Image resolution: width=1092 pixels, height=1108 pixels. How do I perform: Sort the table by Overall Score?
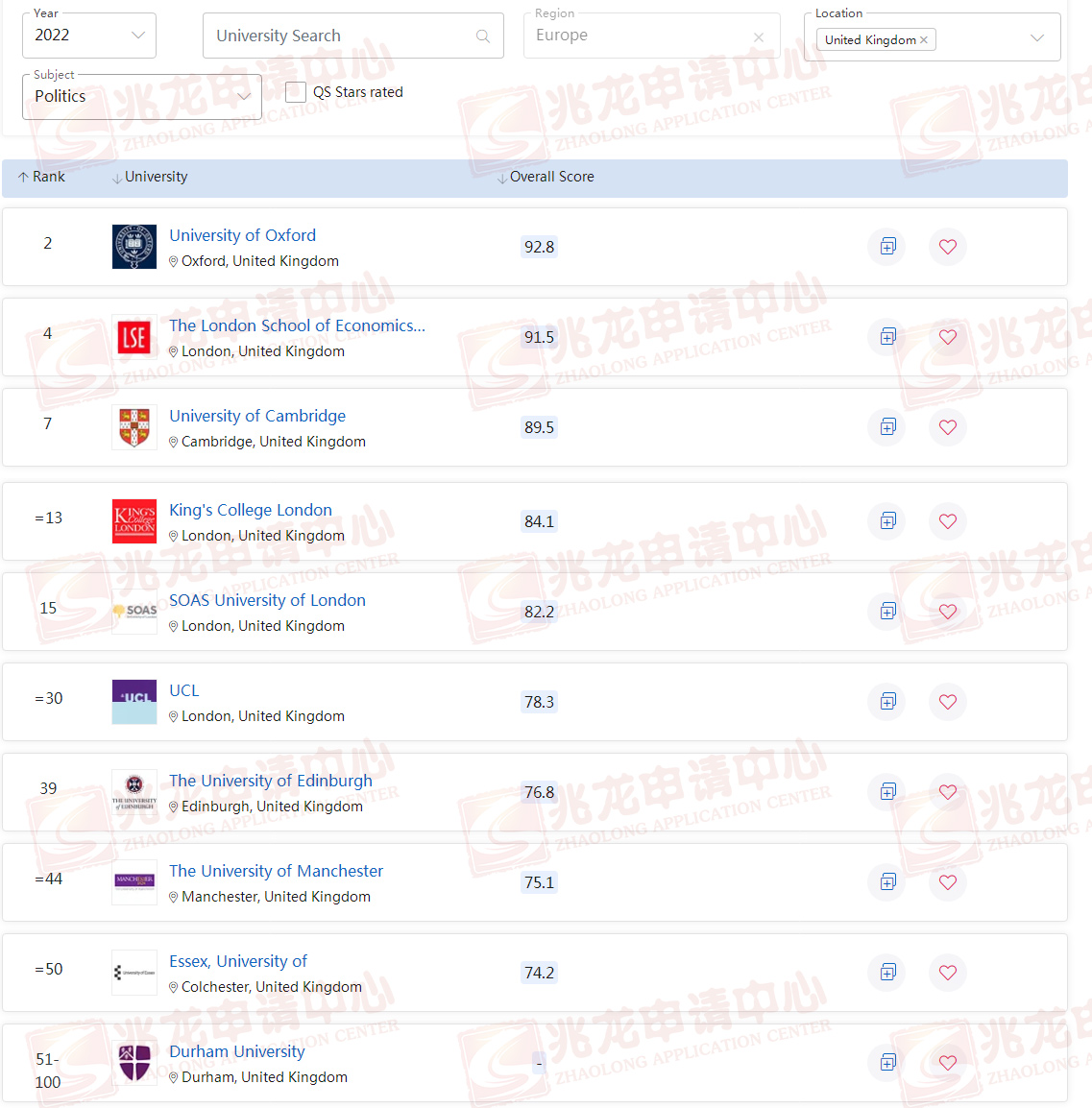(x=547, y=177)
